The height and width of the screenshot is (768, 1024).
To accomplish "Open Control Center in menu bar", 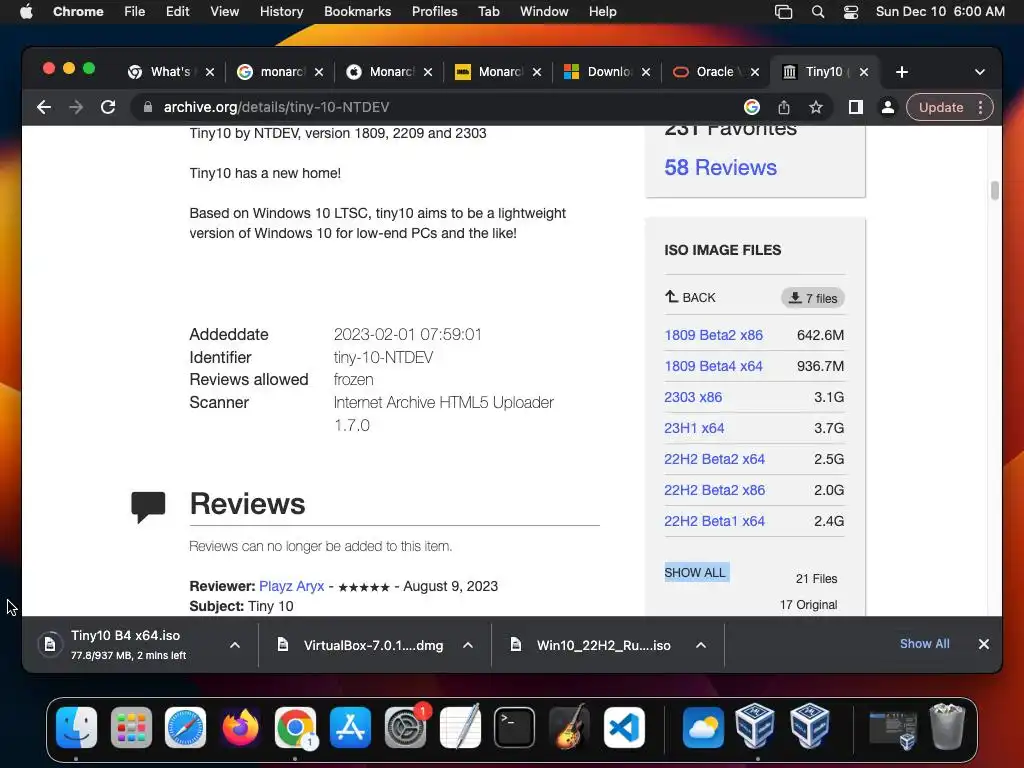I will (851, 12).
